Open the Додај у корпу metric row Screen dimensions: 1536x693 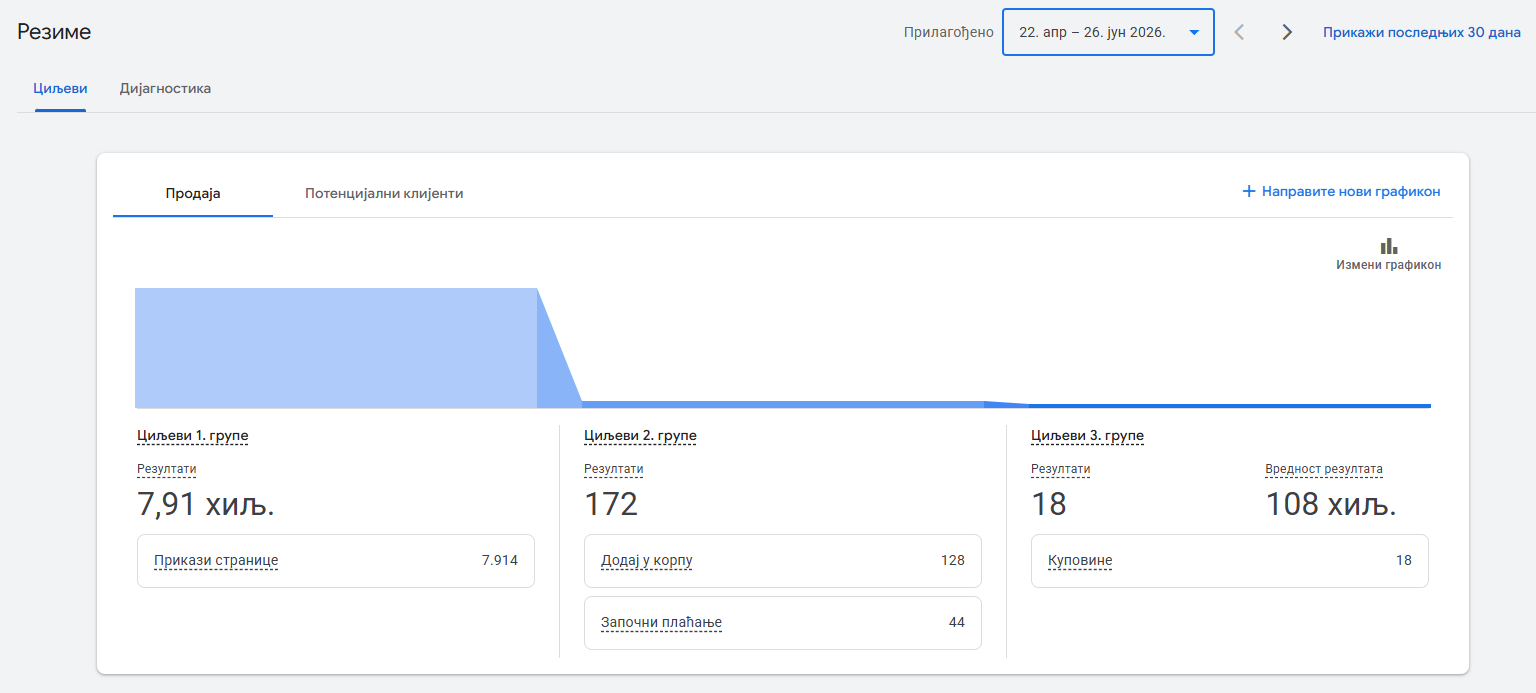(x=783, y=561)
